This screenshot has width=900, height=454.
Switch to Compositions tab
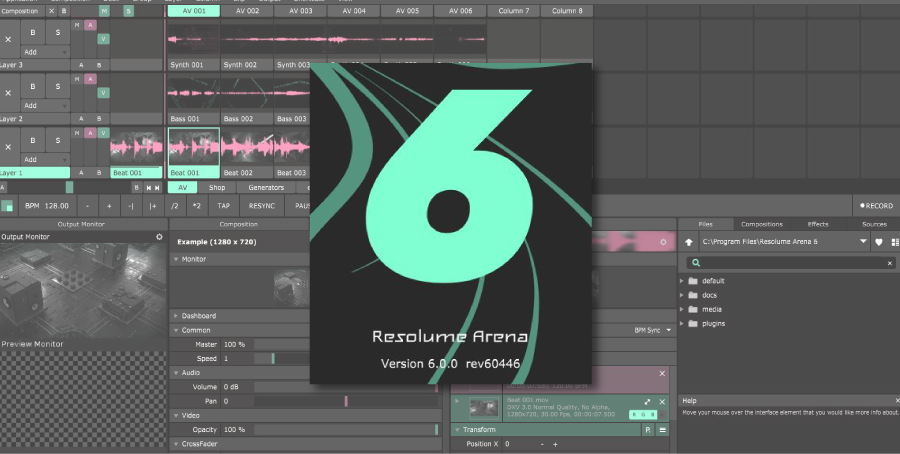762,224
